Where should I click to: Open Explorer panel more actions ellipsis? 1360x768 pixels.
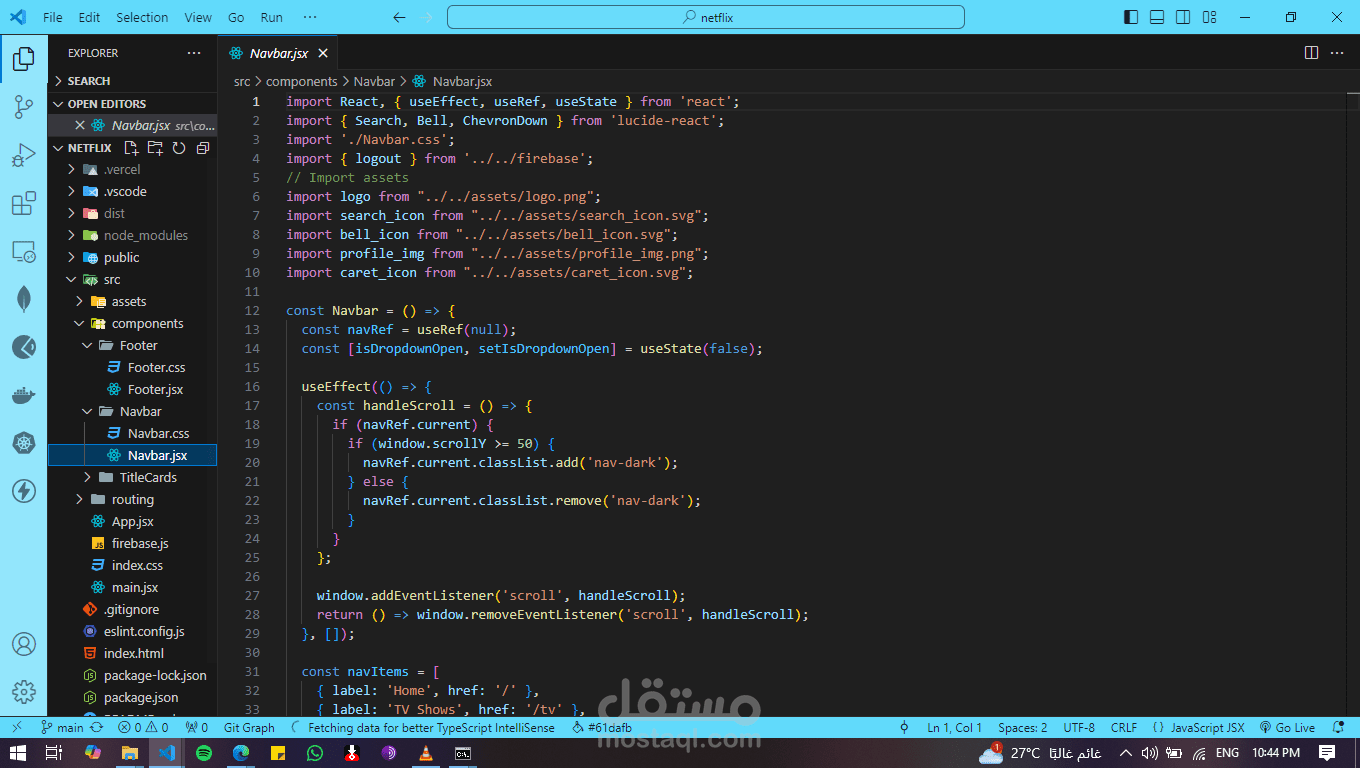pyautogui.click(x=193, y=53)
